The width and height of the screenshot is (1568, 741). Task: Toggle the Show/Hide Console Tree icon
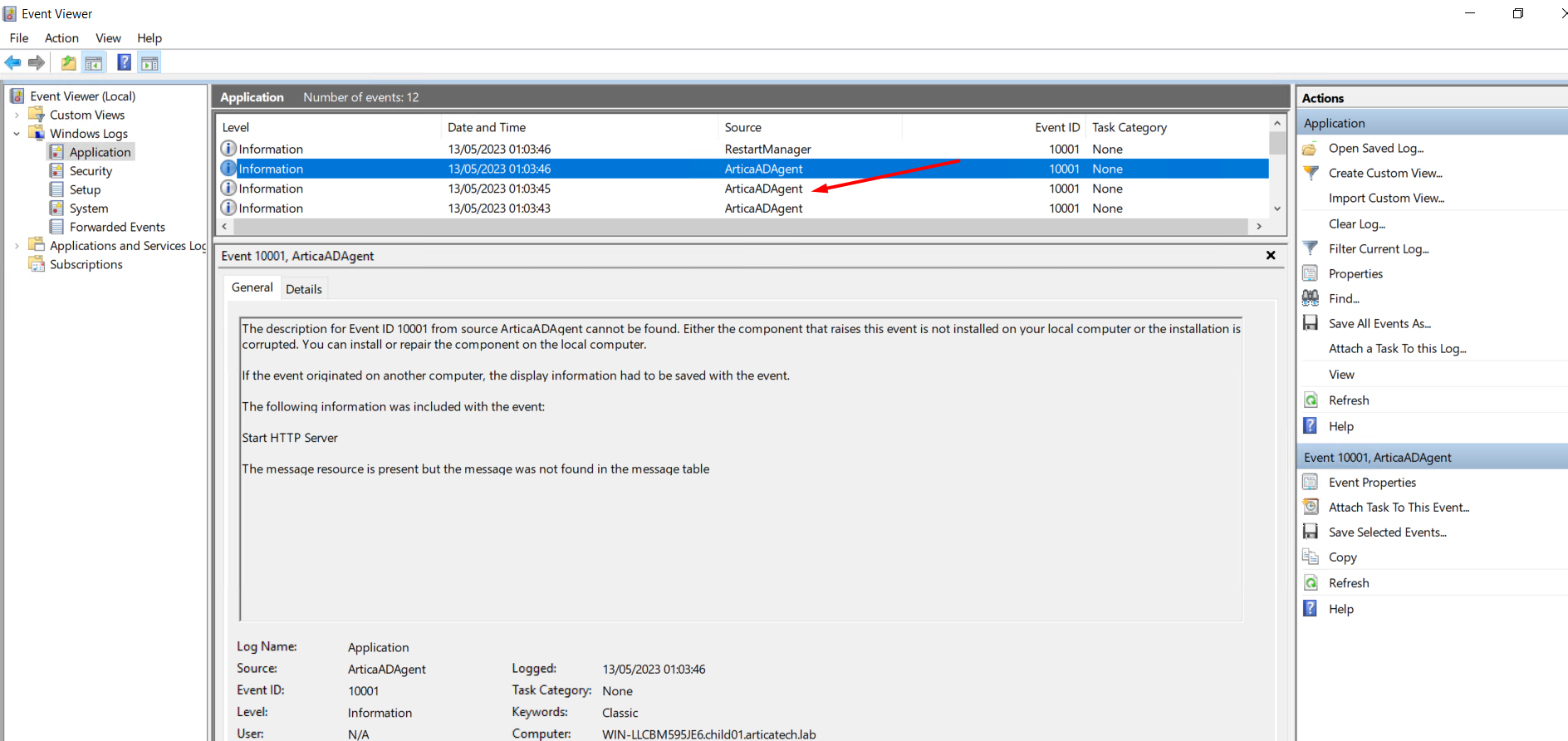(x=94, y=62)
